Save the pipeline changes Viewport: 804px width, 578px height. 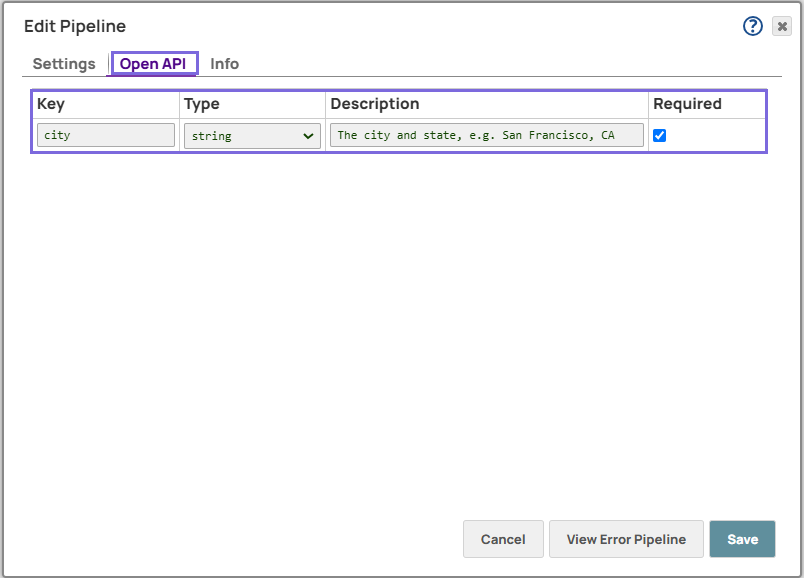point(742,539)
